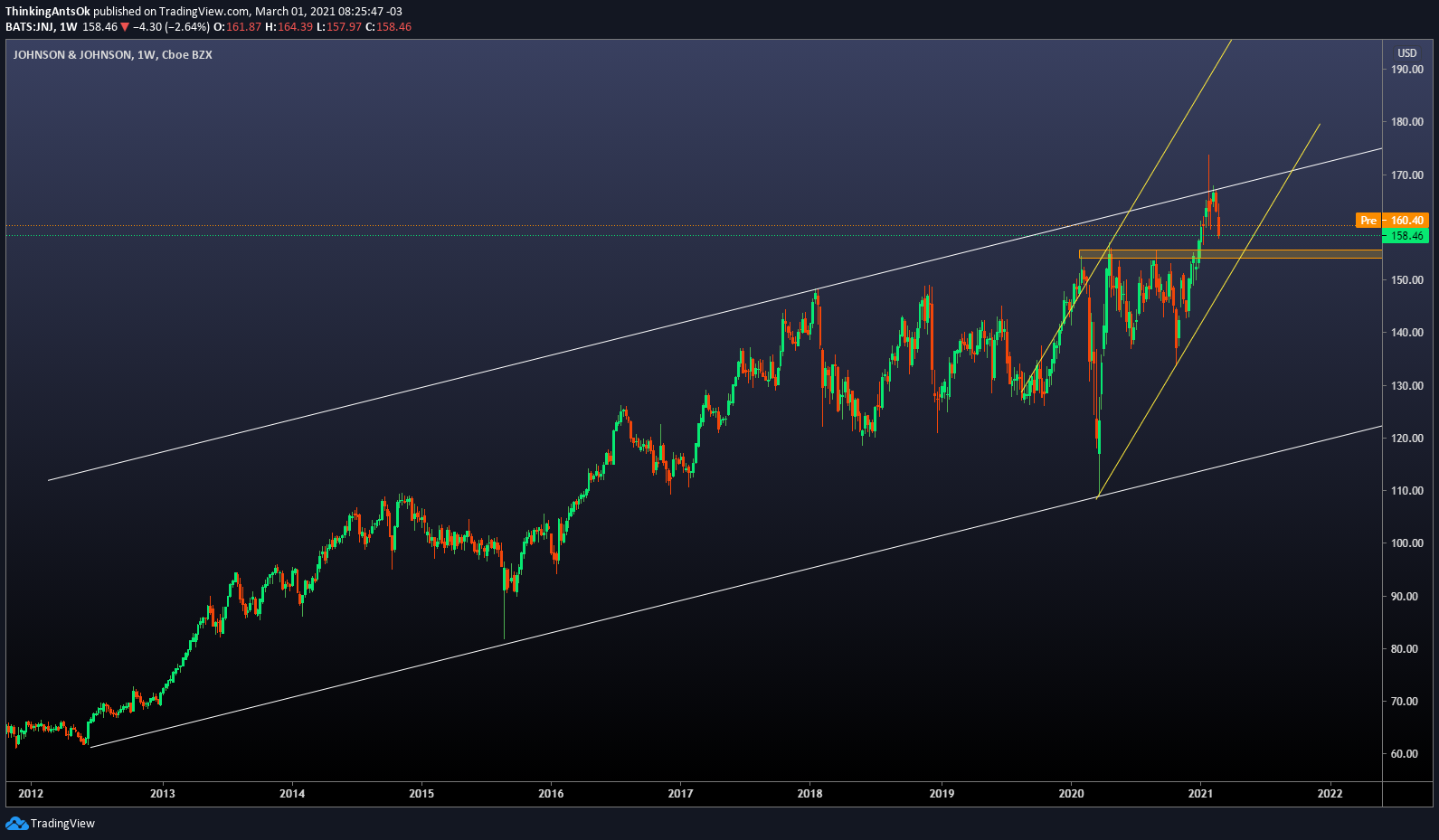Screen dimensions: 1439x840
Task: Click the TradingView cloud logo icon
Action: [16, 823]
